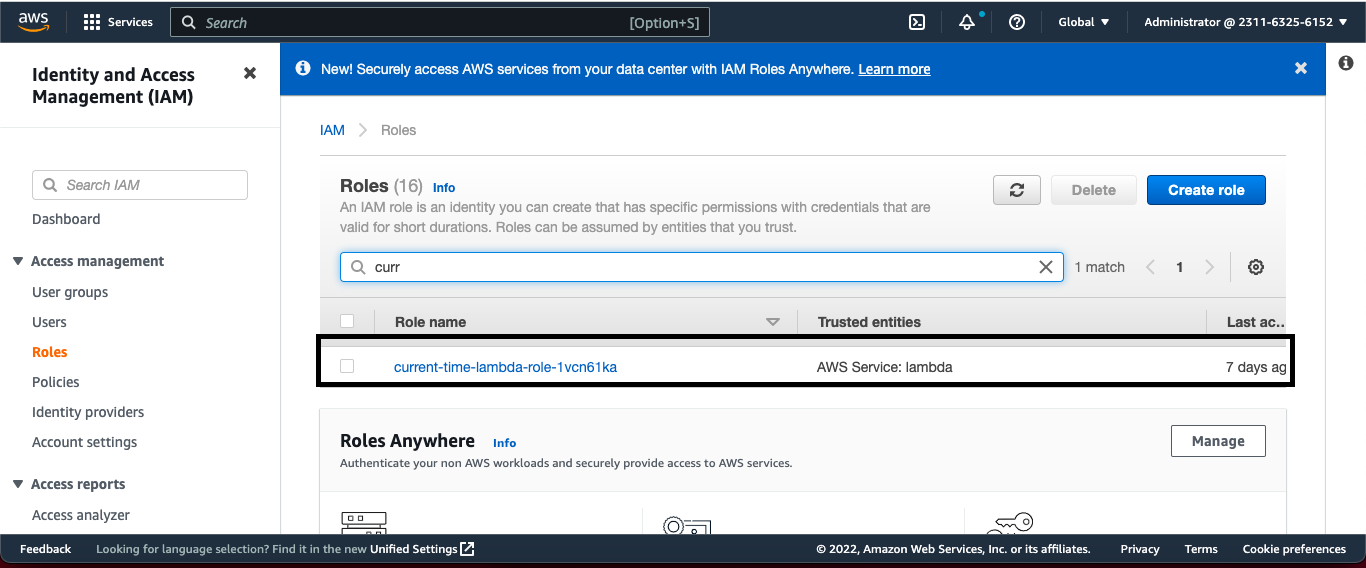
Task: Open Access analyzer in the sidebar
Action: pos(81,515)
